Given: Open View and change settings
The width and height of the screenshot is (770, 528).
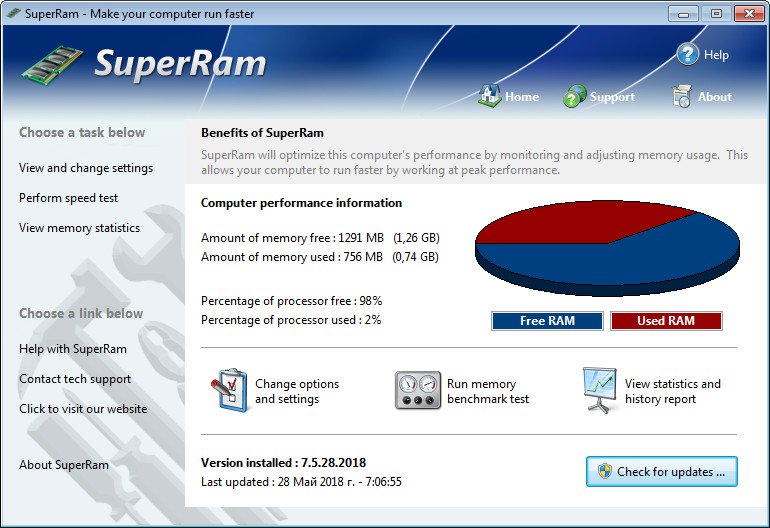Looking at the screenshot, I should point(86,168).
